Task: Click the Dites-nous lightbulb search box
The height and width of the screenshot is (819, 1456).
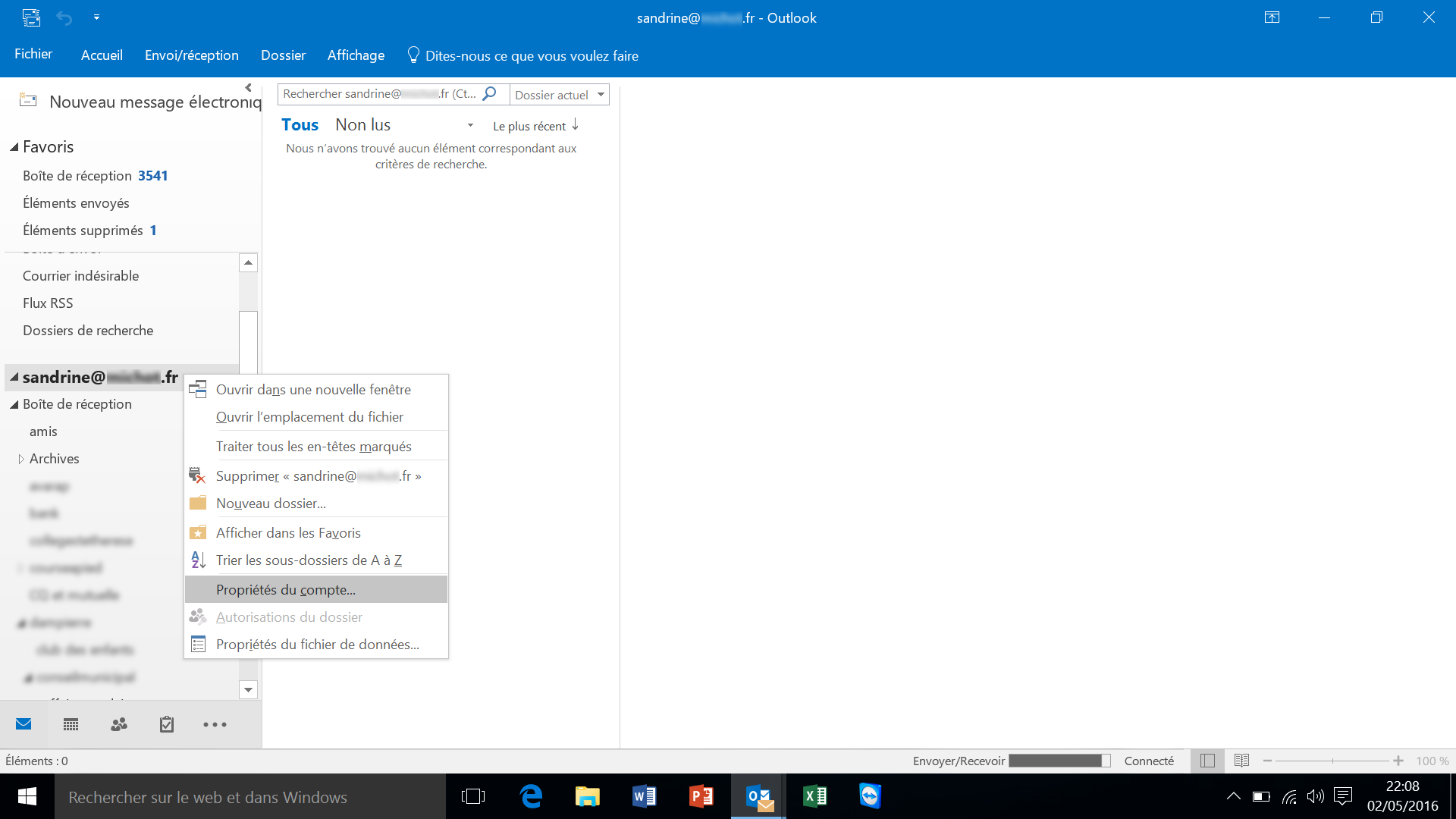Action: tap(523, 55)
